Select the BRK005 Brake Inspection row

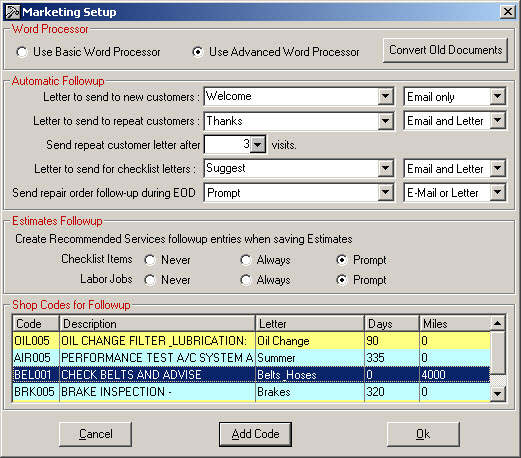coord(251,392)
